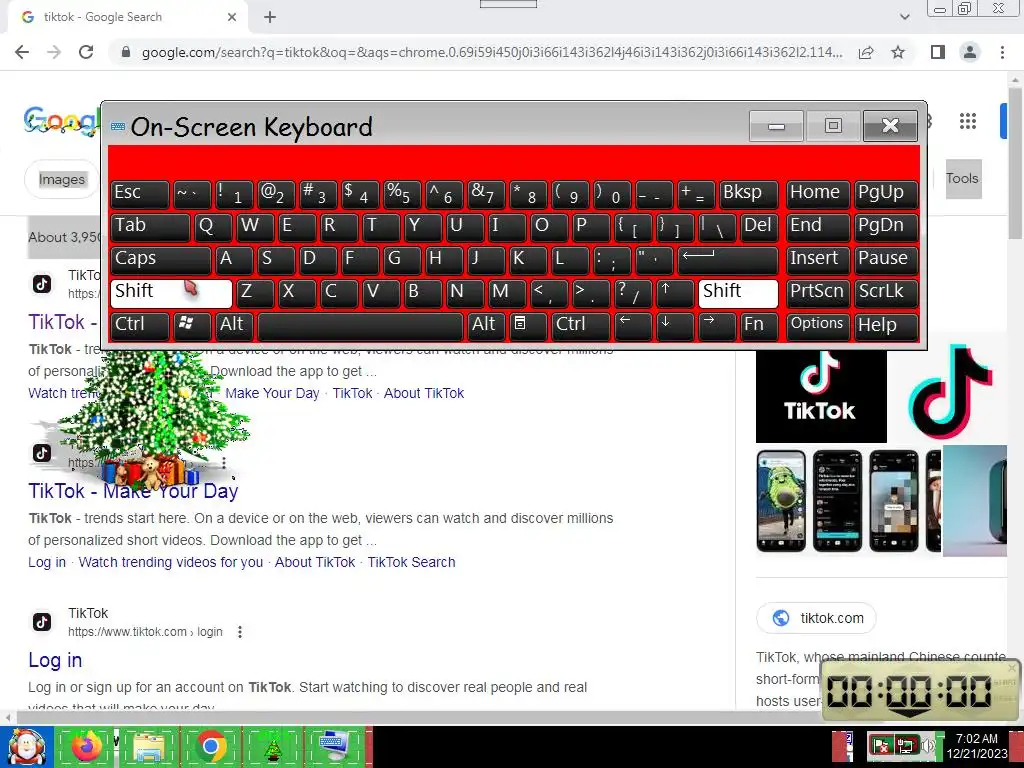Open the avocado phone screenshot thumbnail
Screen dimensions: 1024x768
tap(781, 500)
